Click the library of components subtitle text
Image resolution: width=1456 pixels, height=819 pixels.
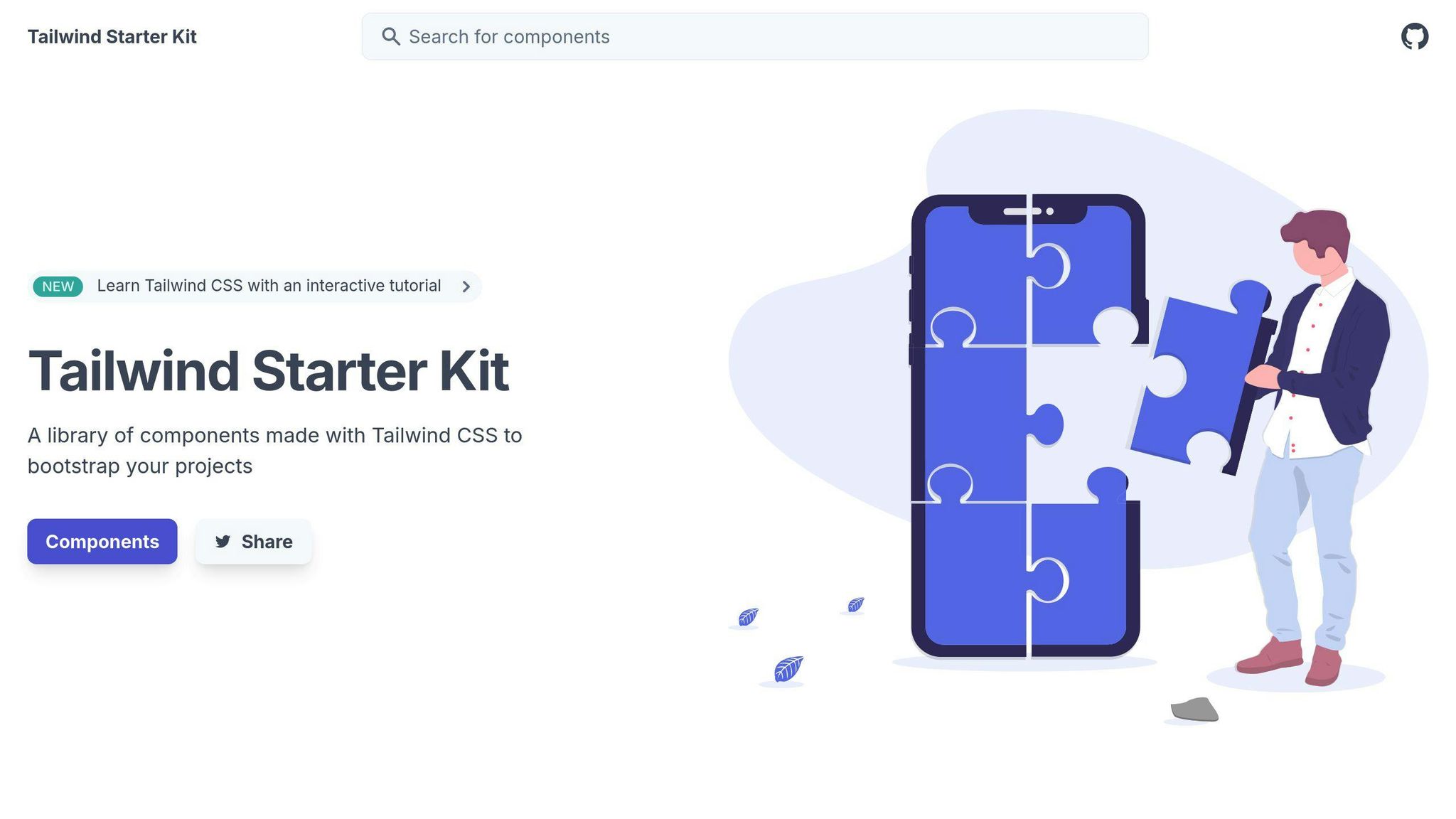(x=275, y=451)
